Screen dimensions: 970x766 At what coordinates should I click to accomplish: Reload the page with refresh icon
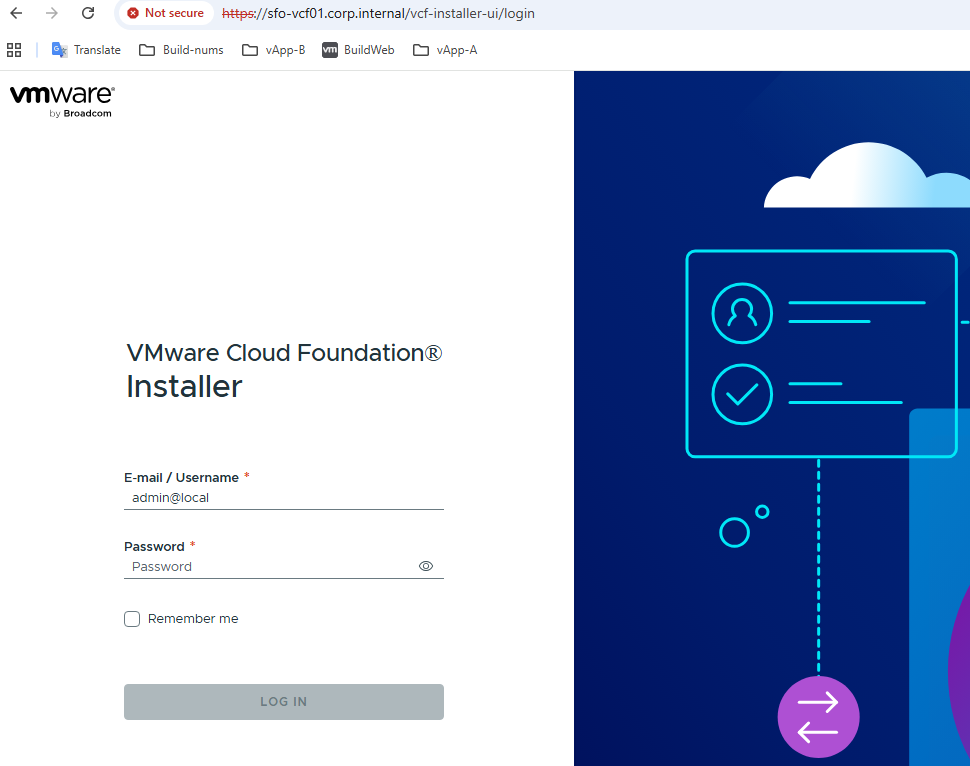[88, 13]
